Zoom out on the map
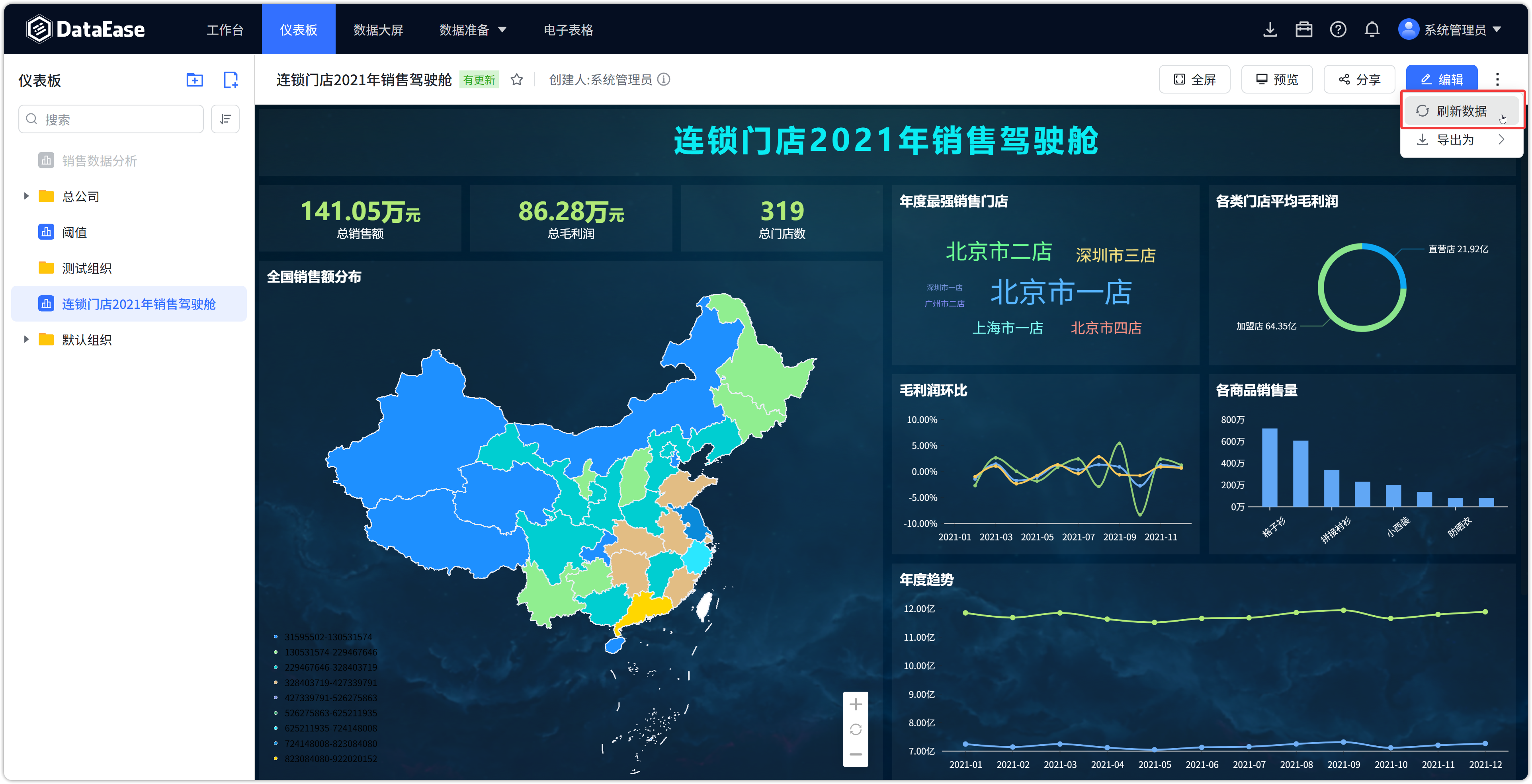Viewport: 1532px width, 784px height. [x=856, y=754]
